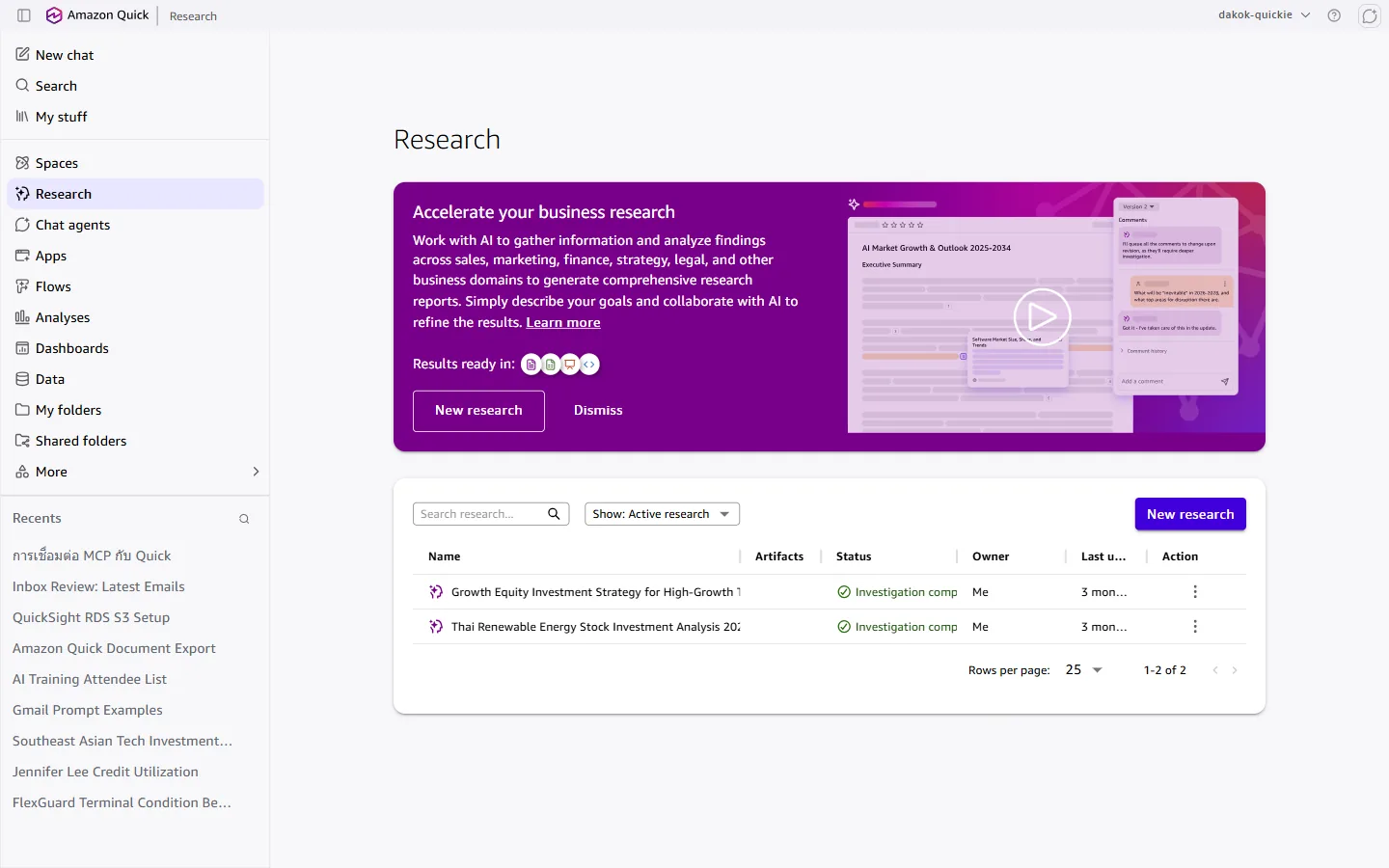Start a New chat
The height and width of the screenshot is (868, 1389).
pos(135,55)
